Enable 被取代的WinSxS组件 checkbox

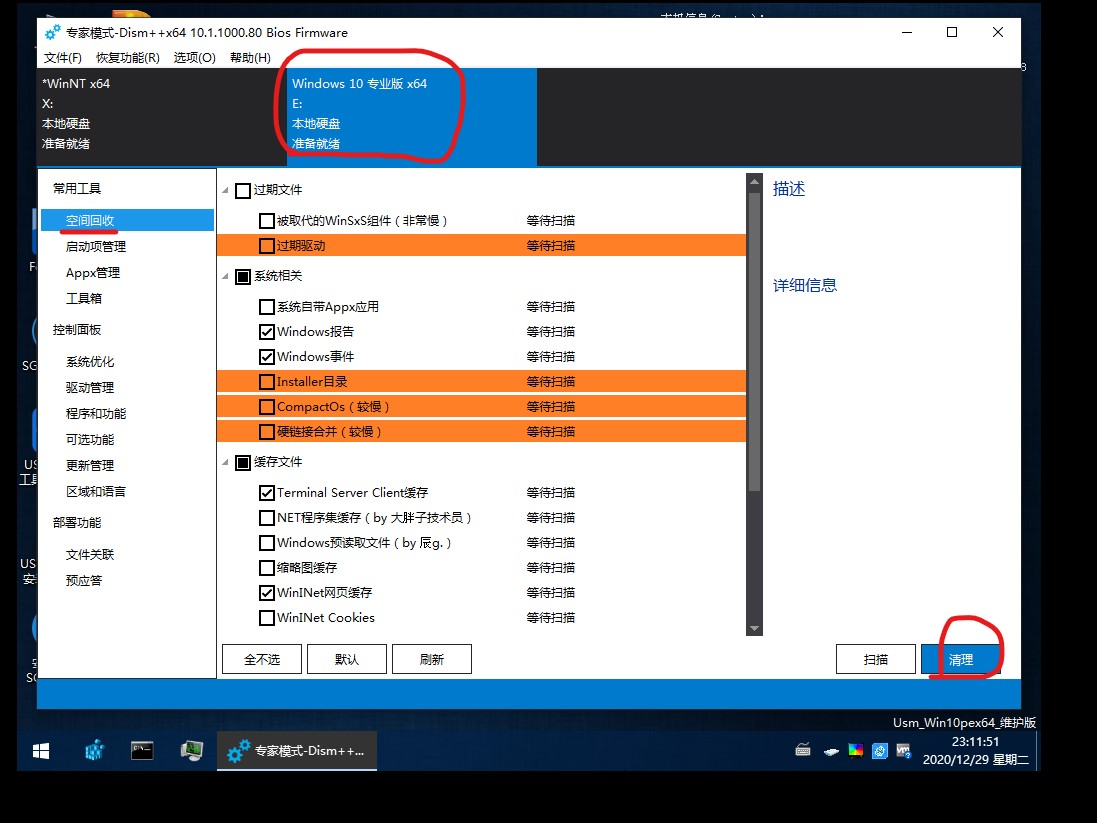click(x=267, y=221)
